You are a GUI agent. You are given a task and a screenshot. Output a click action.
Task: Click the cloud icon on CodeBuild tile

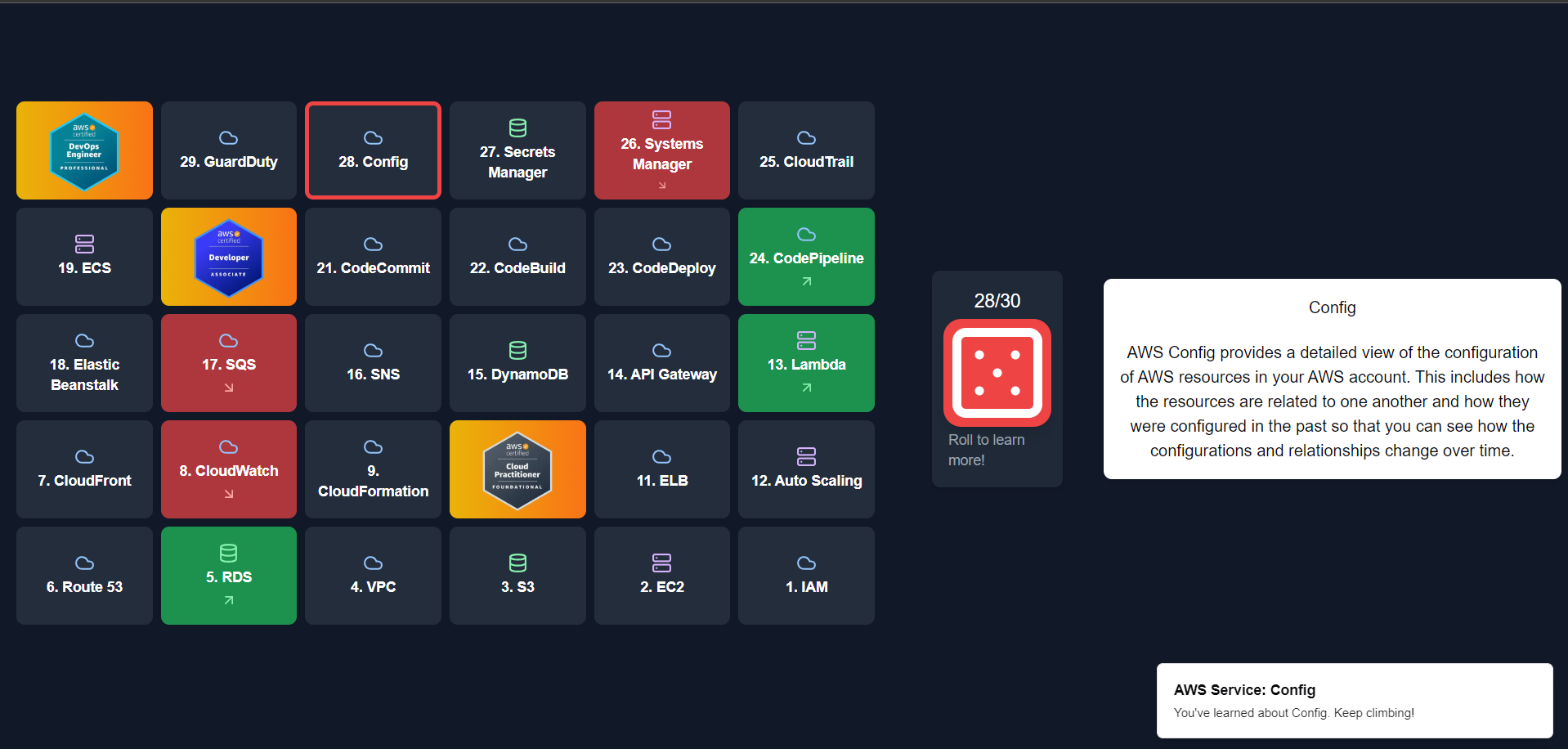click(x=517, y=244)
